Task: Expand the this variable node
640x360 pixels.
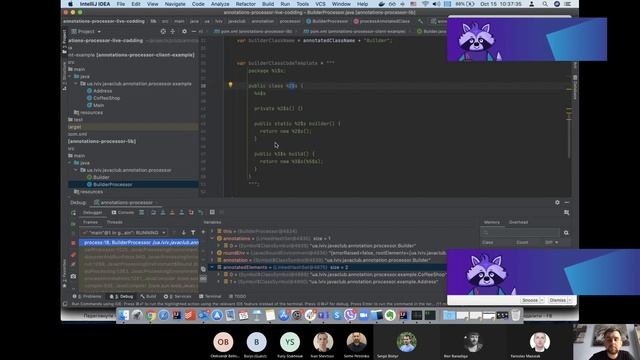Action: (212, 231)
